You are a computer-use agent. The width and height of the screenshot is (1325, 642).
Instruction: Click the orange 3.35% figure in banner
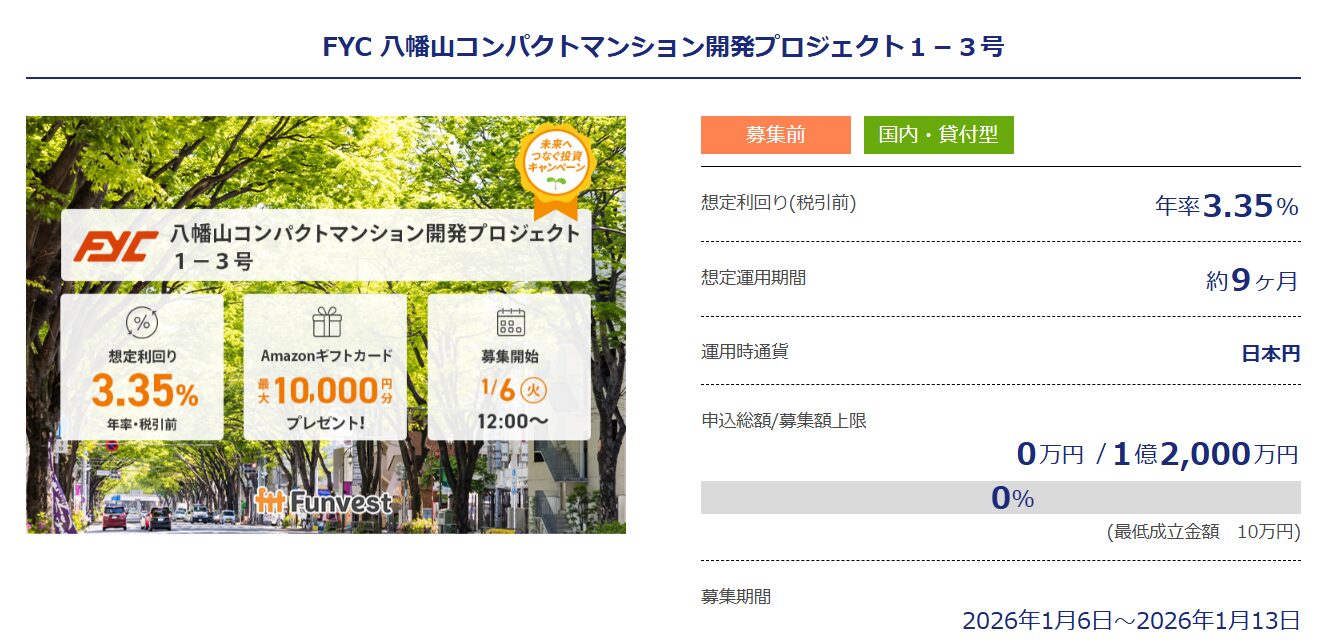click(x=144, y=391)
